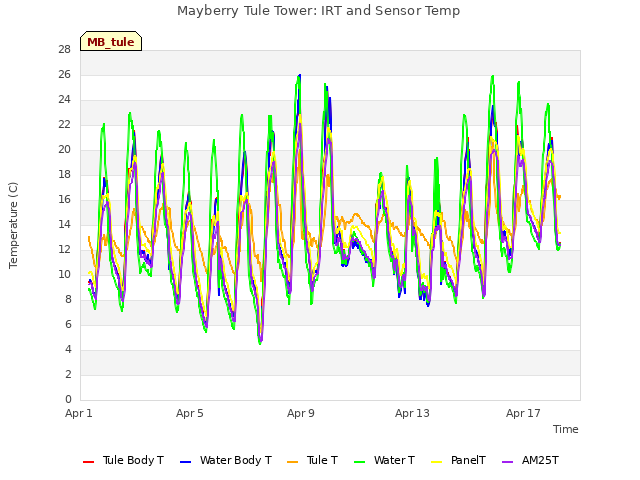Click the yellow PanelT legend swatch
Screen dimensions: 640x480
tap(436, 462)
